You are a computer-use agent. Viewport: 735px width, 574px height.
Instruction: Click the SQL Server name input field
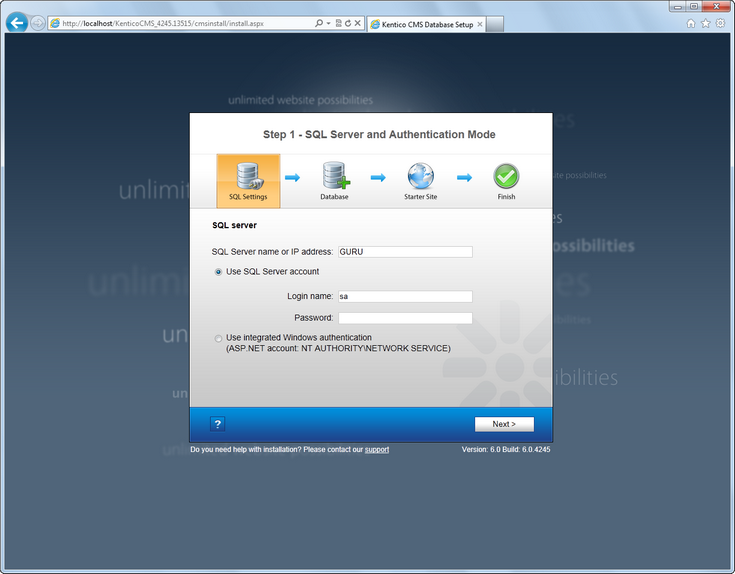tap(405, 252)
